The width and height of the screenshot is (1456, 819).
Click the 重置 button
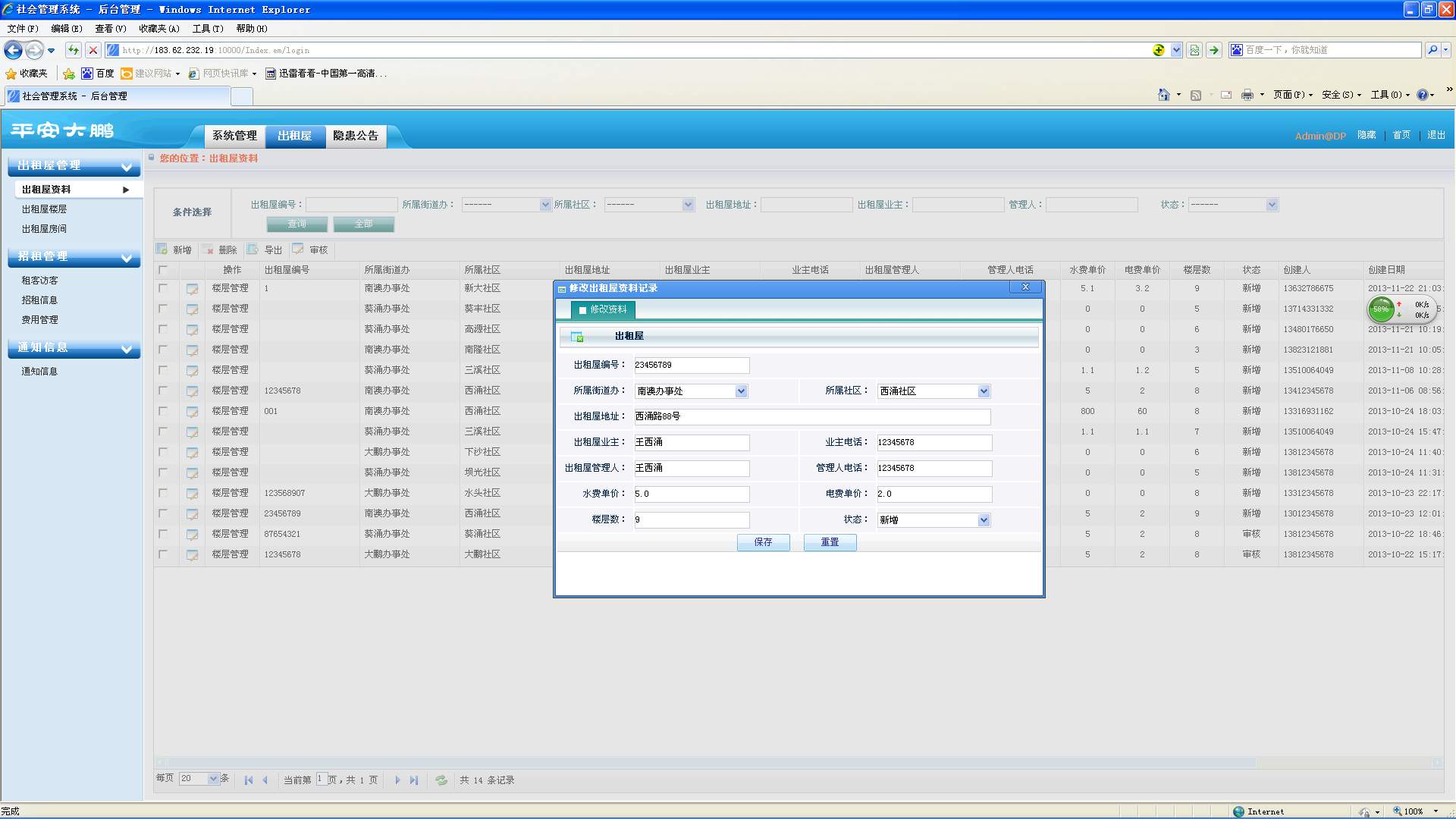[830, 542]
